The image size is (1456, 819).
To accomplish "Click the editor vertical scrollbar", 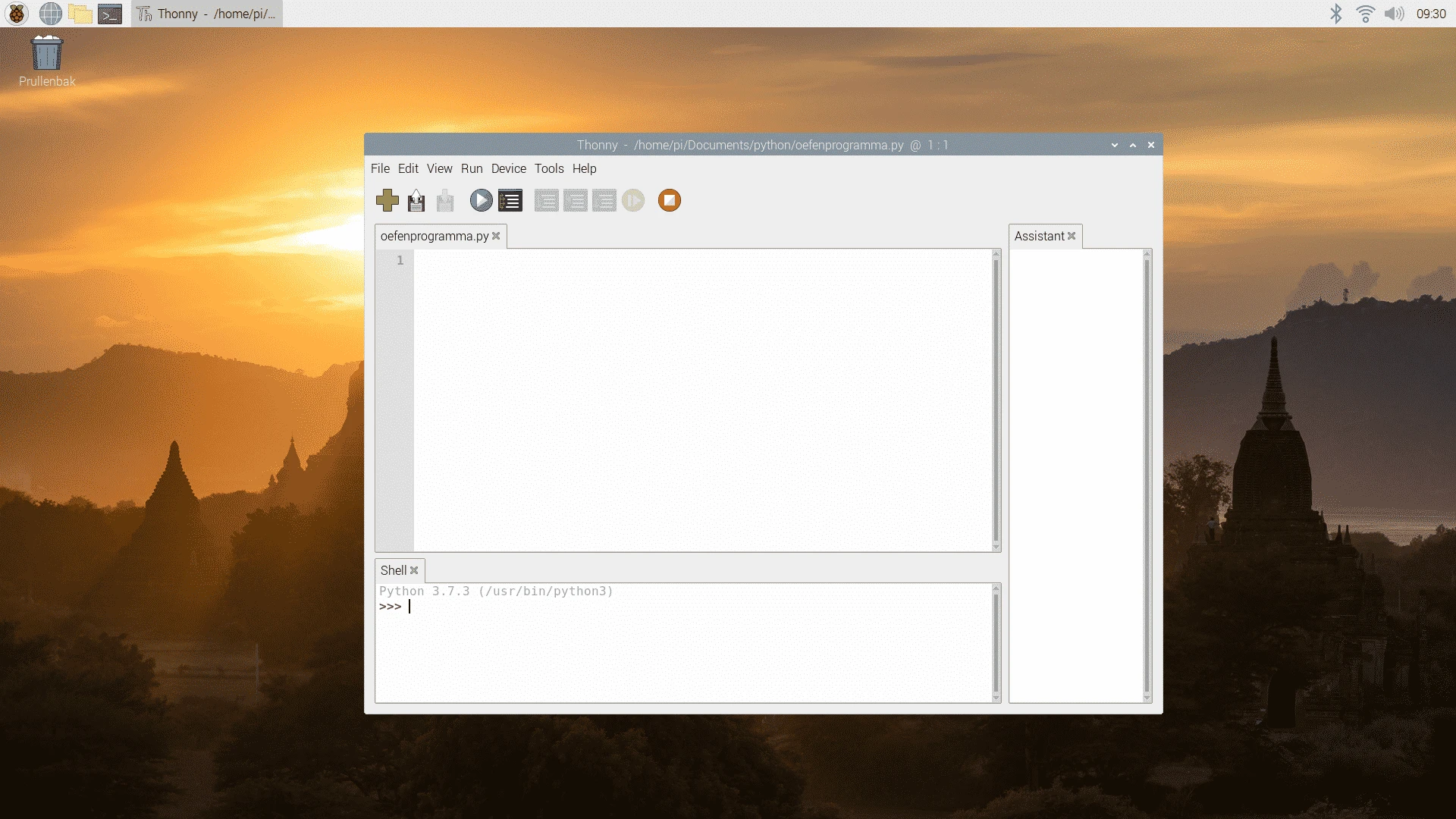I will click(x=996, y=400).
